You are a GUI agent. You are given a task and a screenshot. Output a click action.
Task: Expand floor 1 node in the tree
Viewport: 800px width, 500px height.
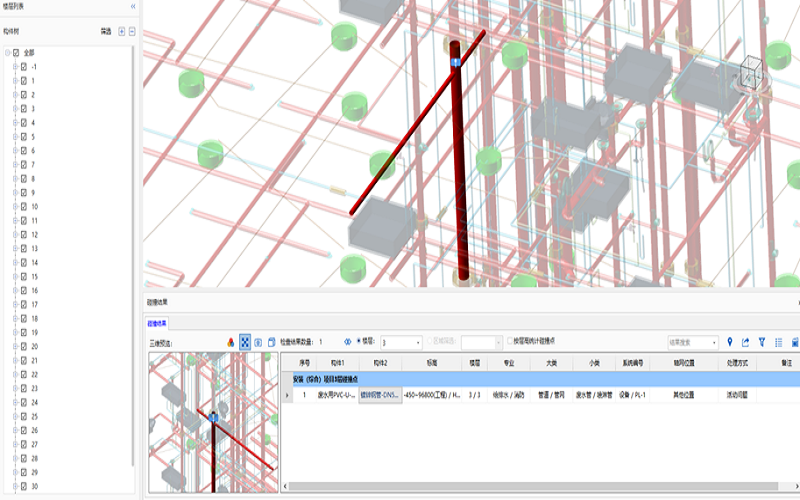tap(15, 81)
